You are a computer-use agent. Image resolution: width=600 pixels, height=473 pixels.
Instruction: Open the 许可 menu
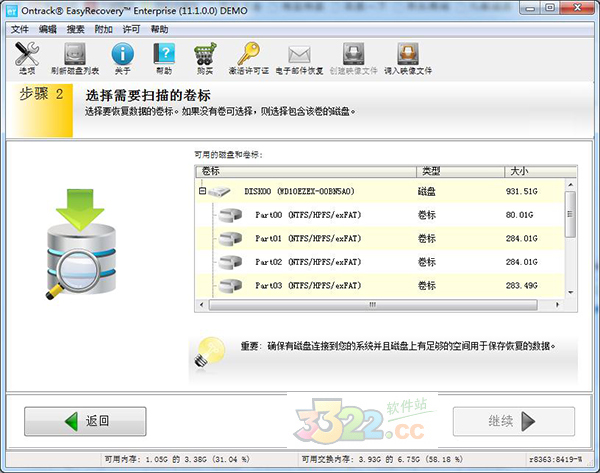pyautogui.click(x=131, y=29)
